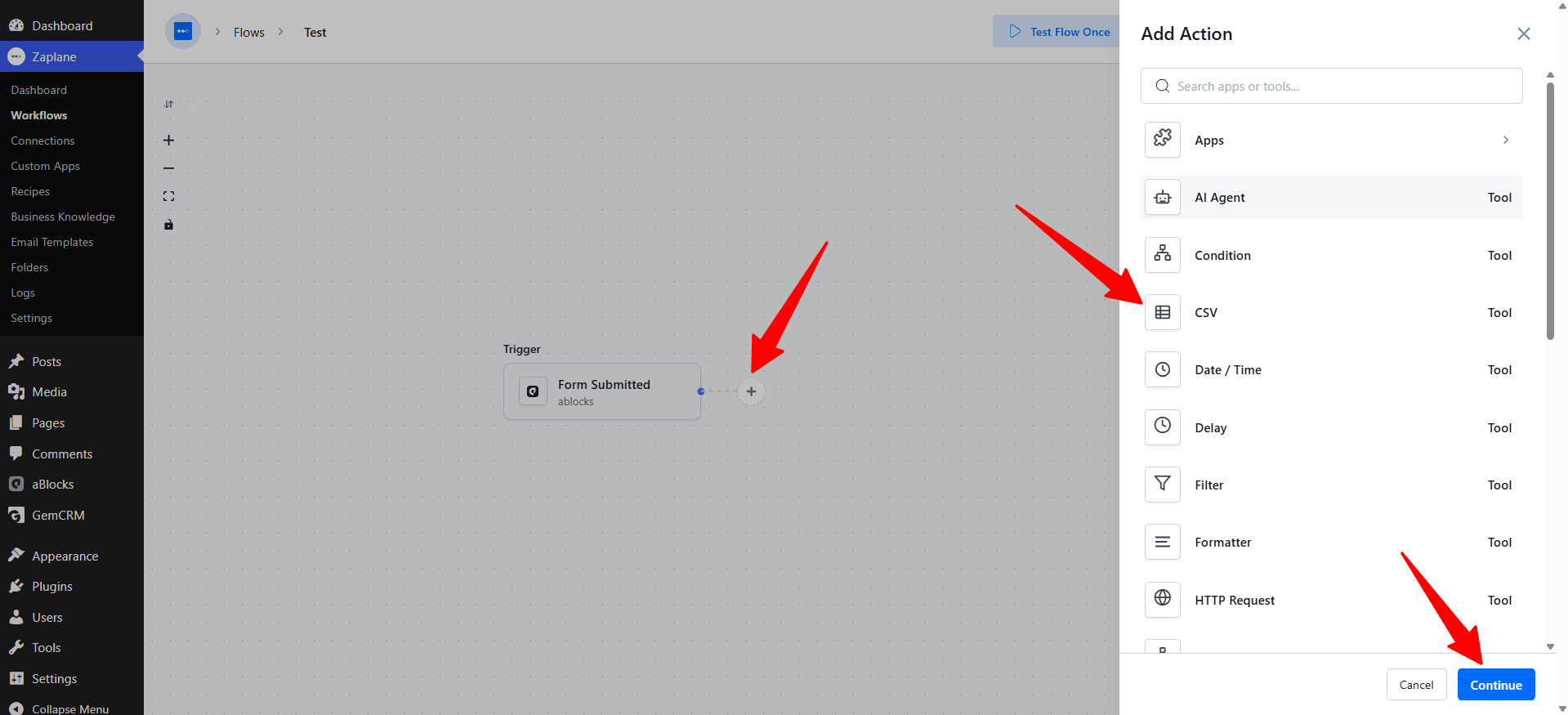The width and height of the screenshot is (1568, 715).
Task: Choose the HTTP Request globe icon
Action: tap(1162, 600)
